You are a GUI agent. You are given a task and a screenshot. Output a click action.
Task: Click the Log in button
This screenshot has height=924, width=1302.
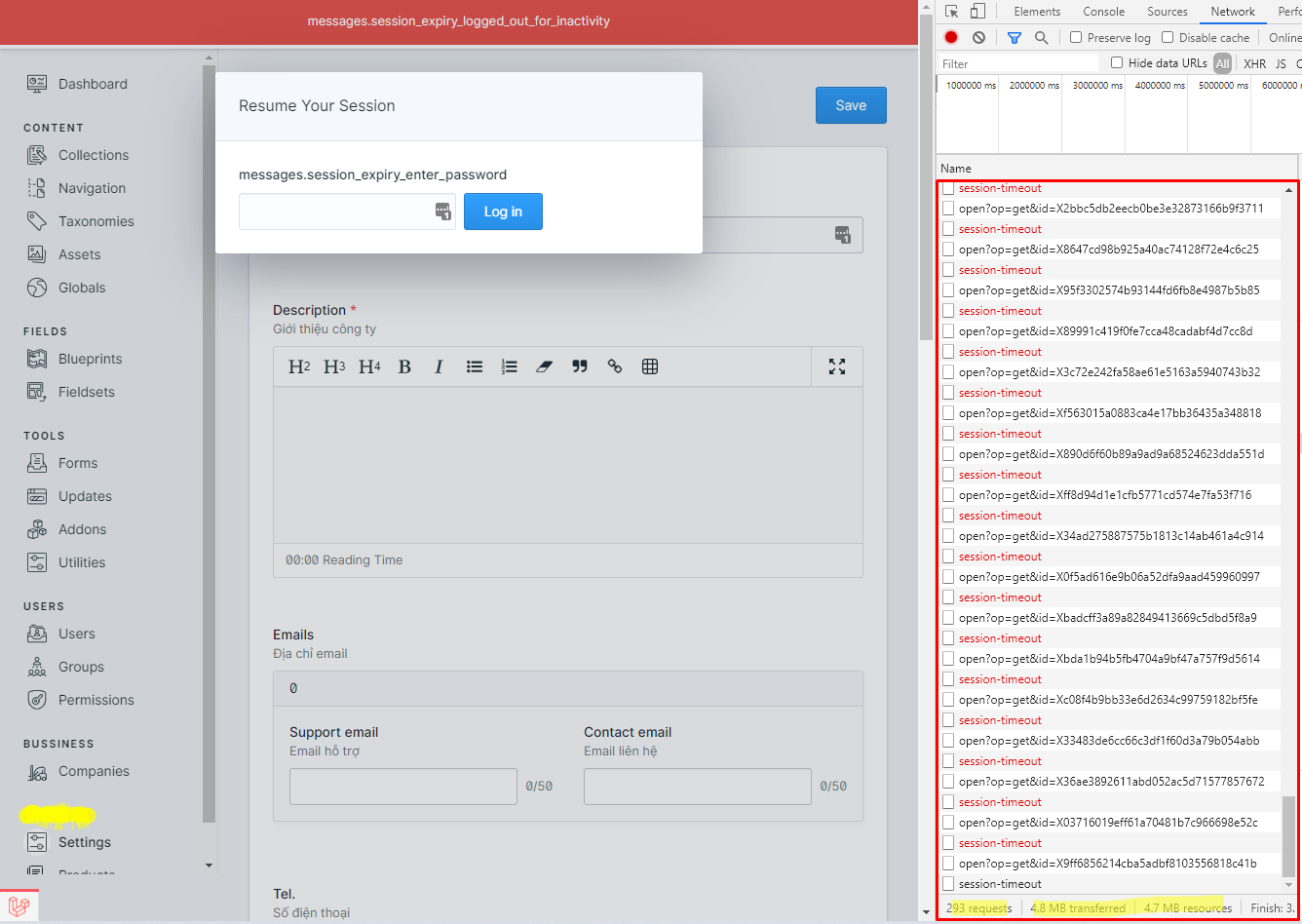coord(503,212)
